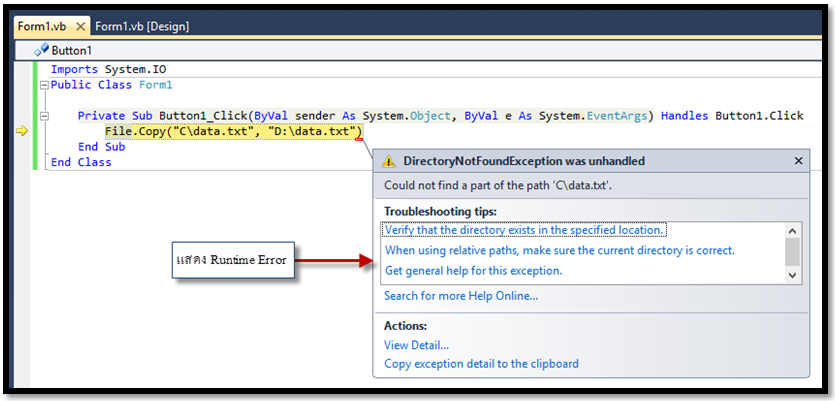The width and height of the screenshot is (835, 401).
Task: Select the Form1.vb code tab
Action: [x=45, y=26]
